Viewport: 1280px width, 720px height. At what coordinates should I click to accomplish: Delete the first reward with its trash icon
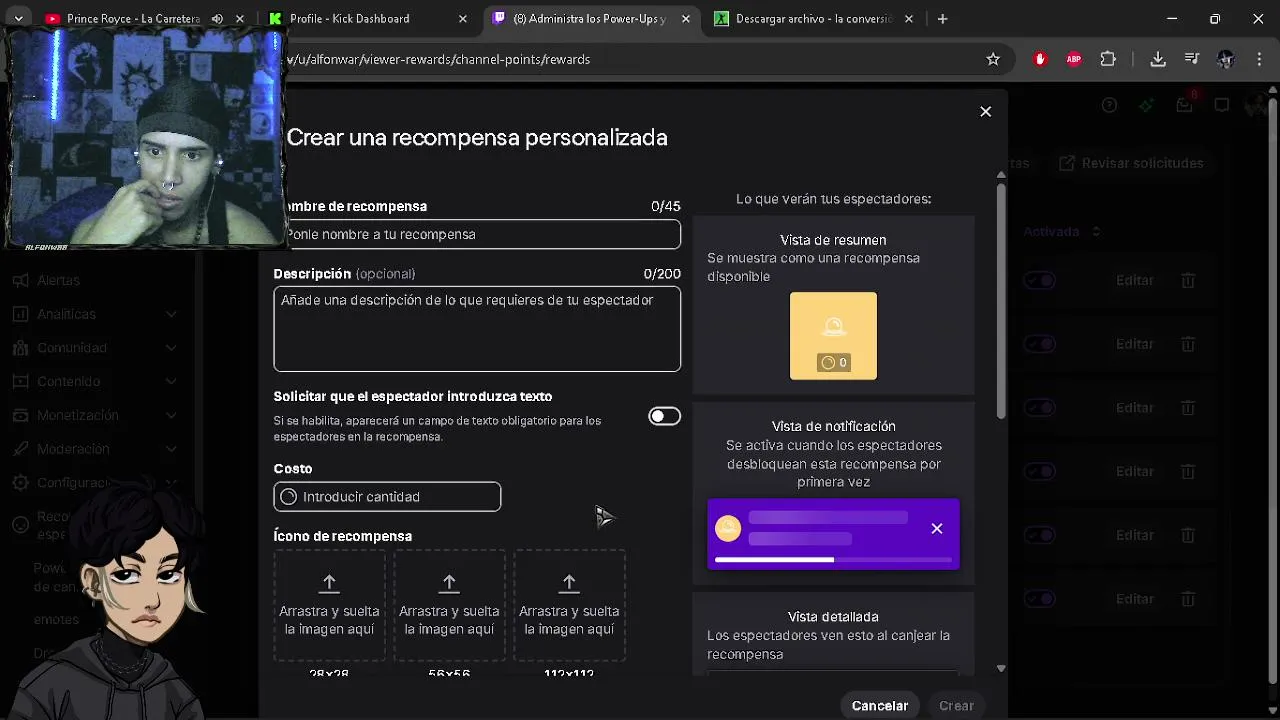[1188, 280]
